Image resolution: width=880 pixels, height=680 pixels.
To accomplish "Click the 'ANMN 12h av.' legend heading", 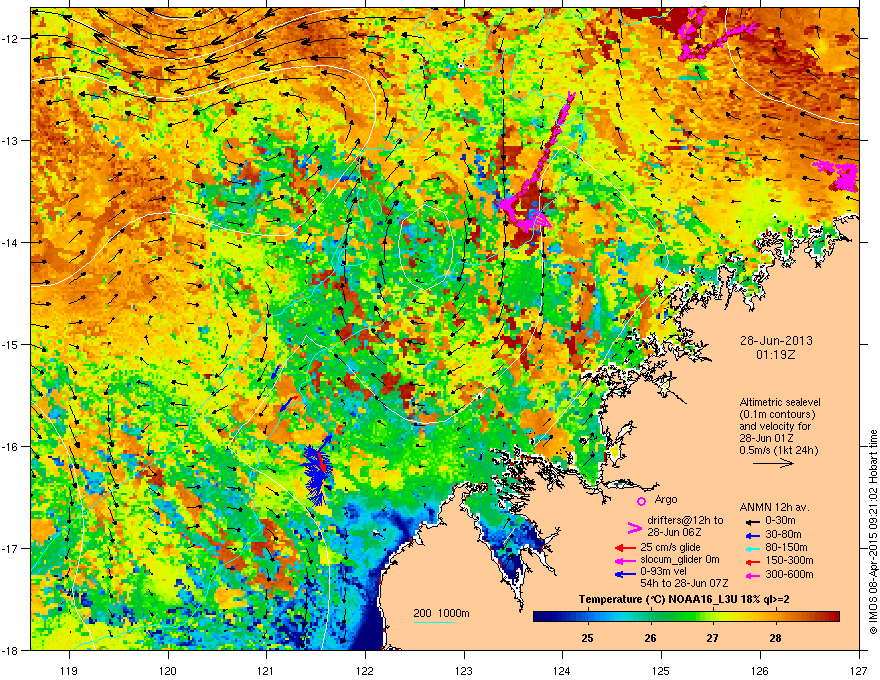I will click(774, 507).
